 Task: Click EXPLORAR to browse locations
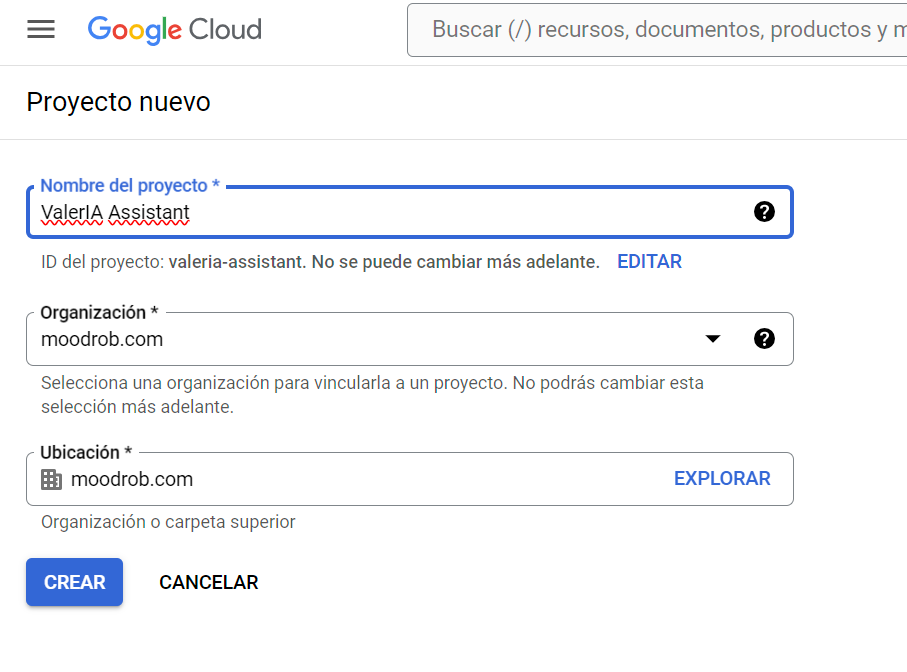coord(722,479)
